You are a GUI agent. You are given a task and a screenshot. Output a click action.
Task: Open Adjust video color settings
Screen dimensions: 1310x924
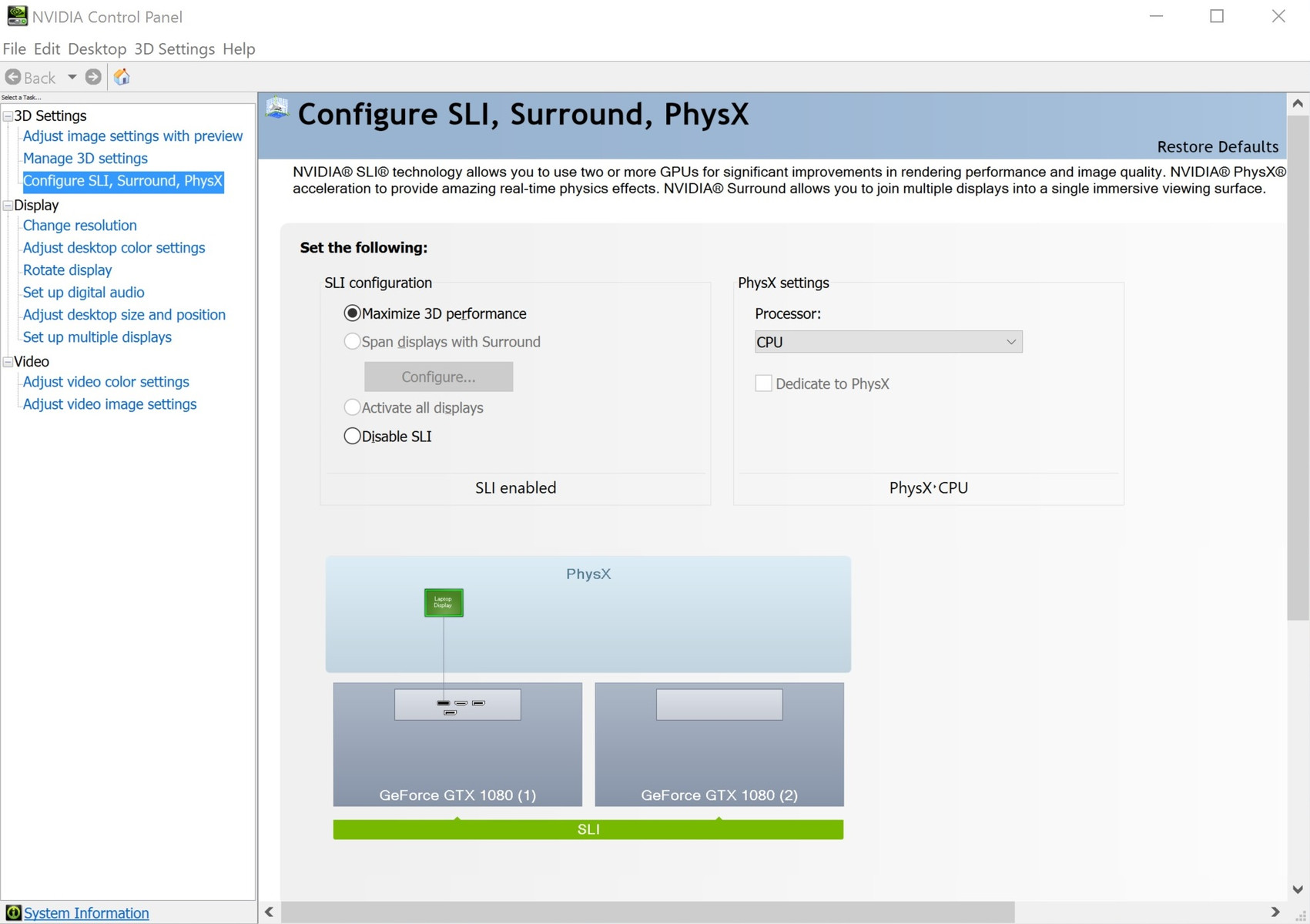106,382
